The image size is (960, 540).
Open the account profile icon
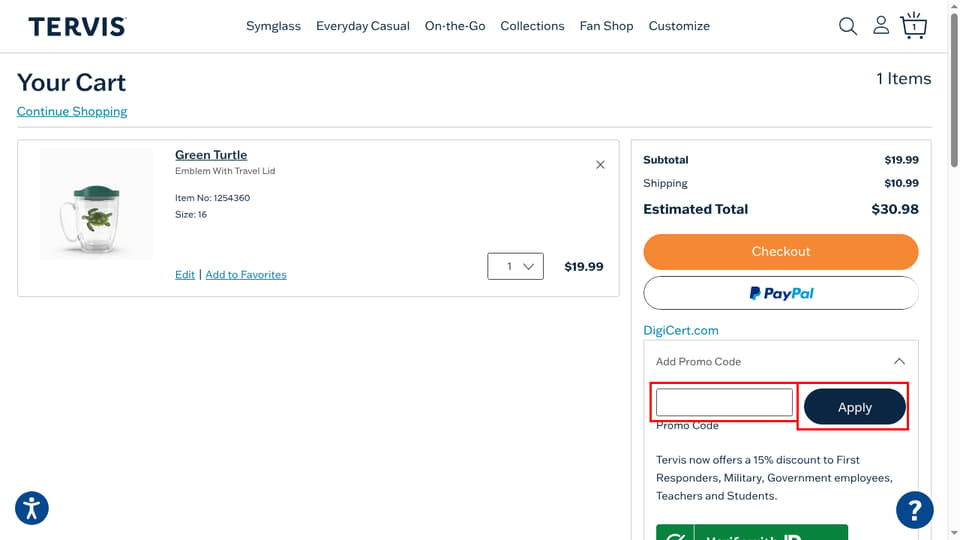point(880,25)
